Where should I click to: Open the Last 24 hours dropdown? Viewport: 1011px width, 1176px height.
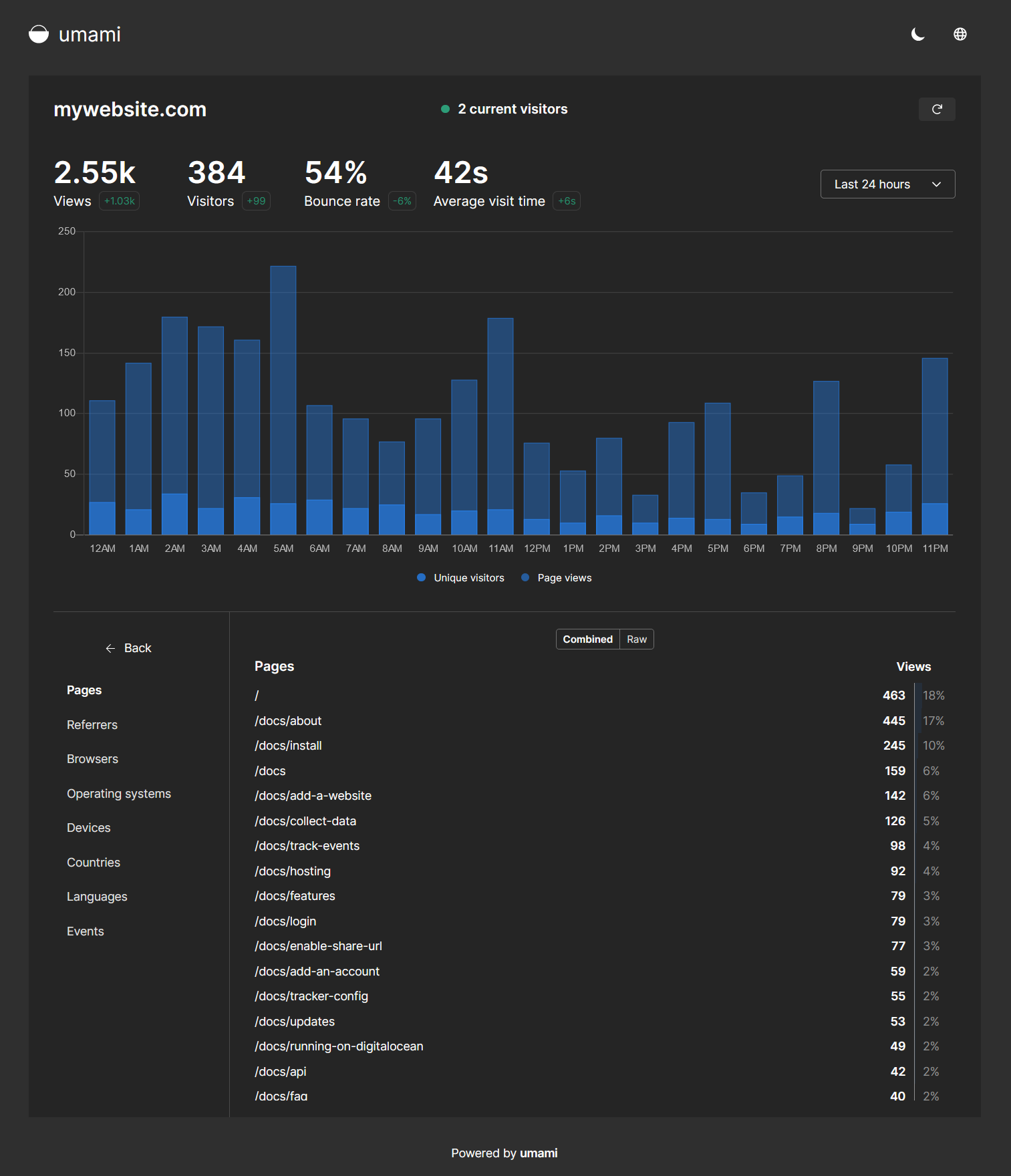point(872,184)
